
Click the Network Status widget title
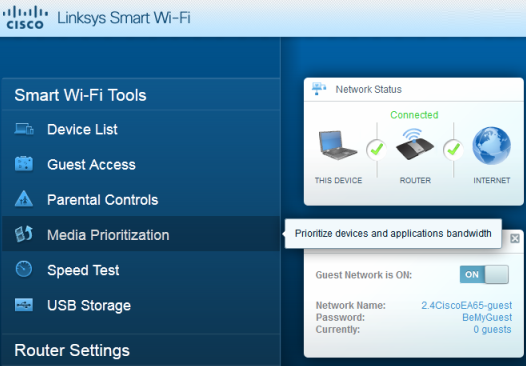point(368,89)
